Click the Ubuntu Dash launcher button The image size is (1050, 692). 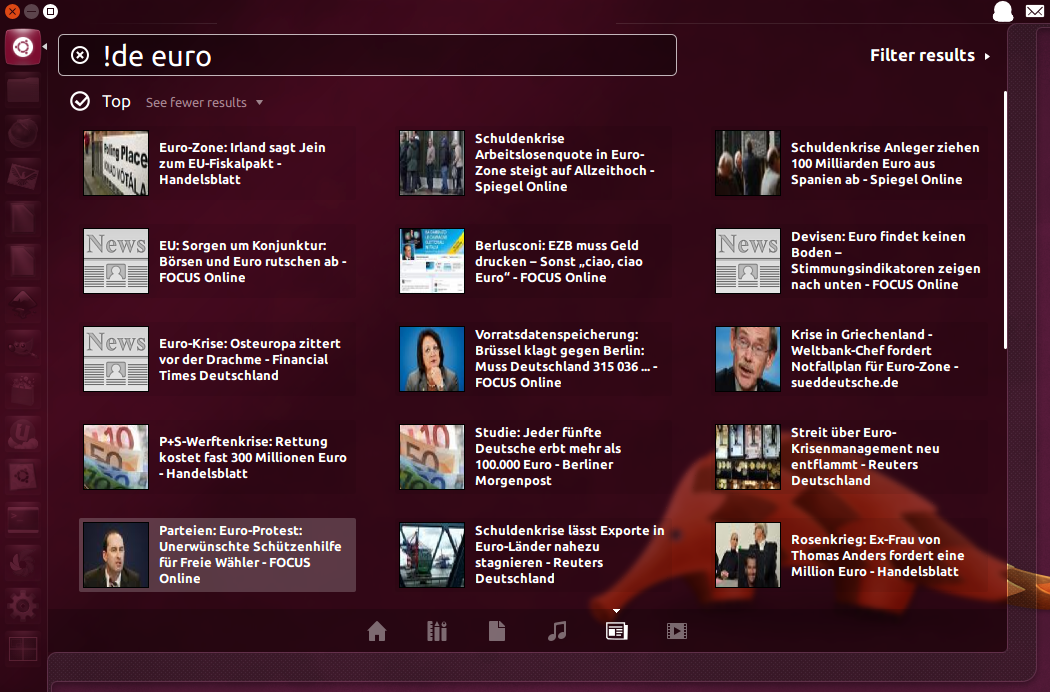(x=23, y=47)
